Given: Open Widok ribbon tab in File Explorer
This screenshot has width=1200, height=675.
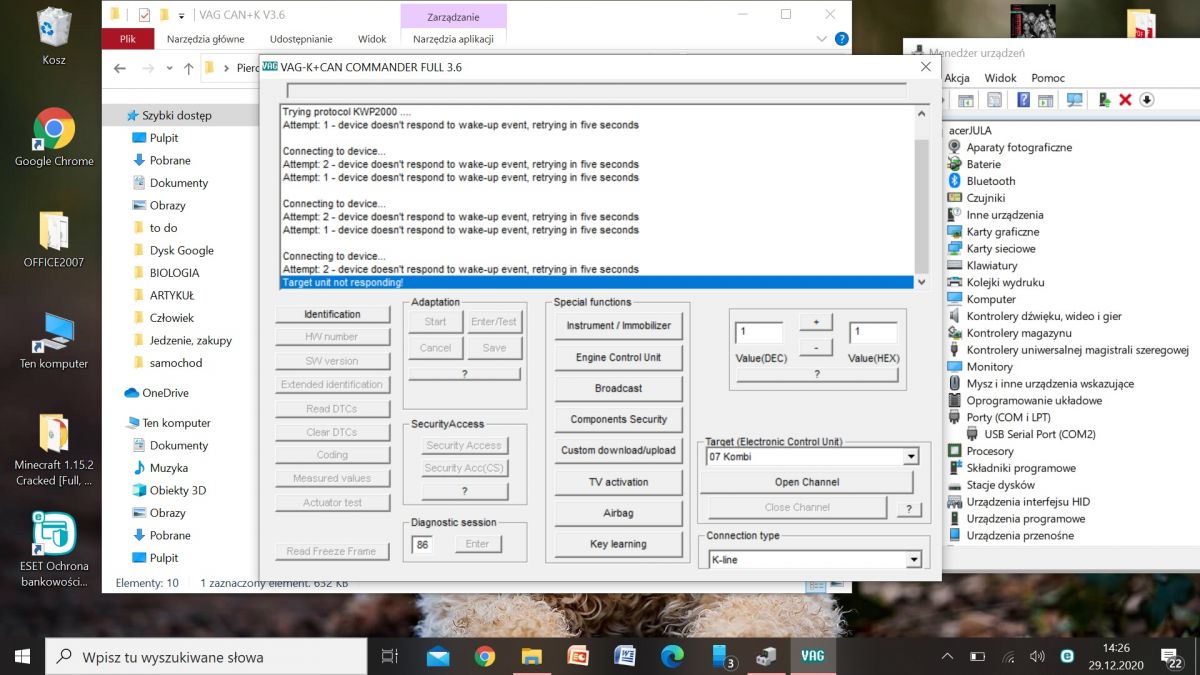Looking at the screenshot, I should point(372,39).
